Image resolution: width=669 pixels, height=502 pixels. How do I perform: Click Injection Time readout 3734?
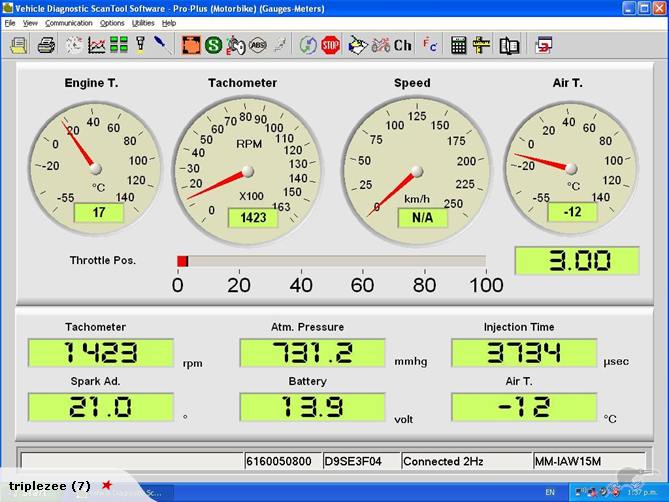[x=524, y=353]
